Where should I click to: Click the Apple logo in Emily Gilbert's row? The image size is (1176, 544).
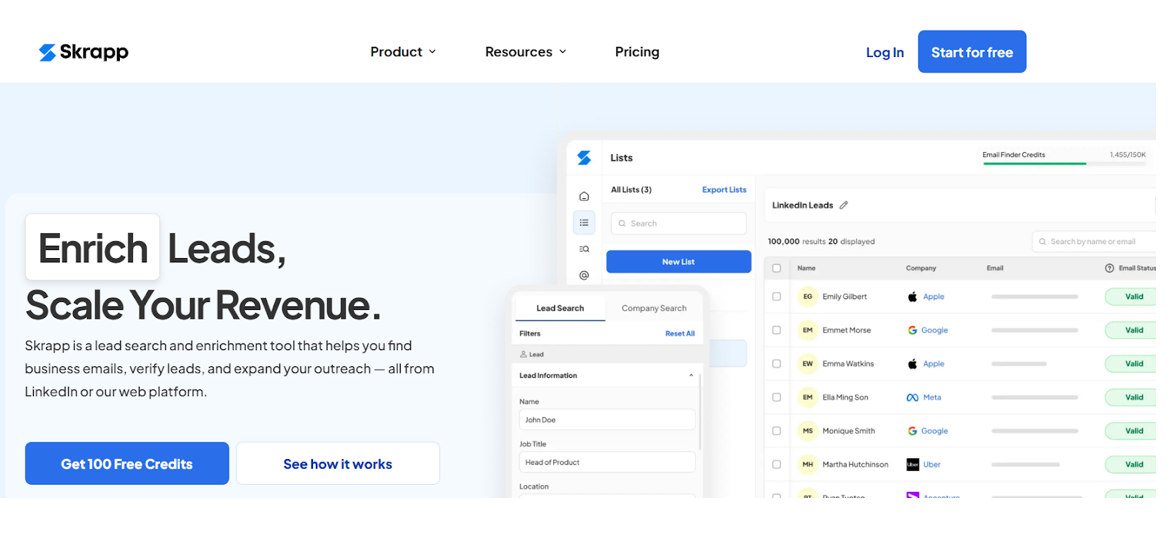pos(912,297)
